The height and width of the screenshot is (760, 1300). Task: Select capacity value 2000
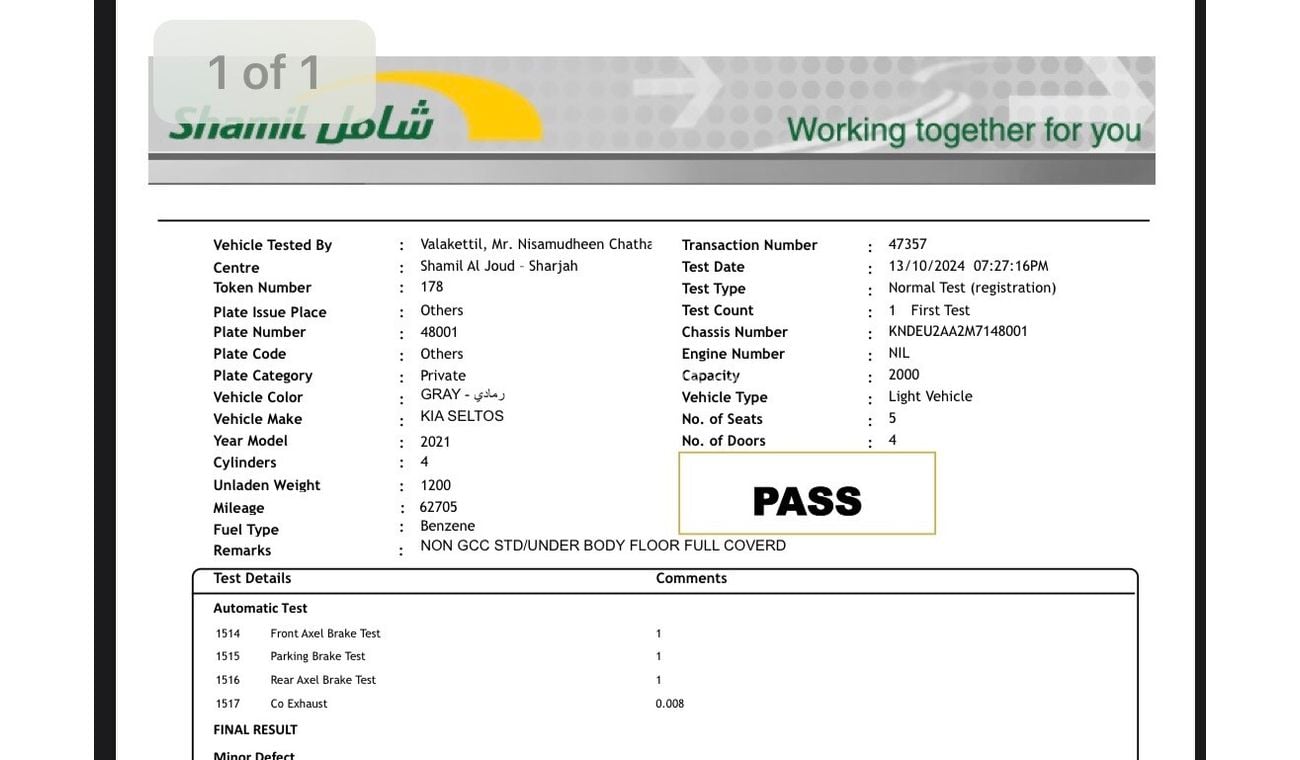pos(903,374)
